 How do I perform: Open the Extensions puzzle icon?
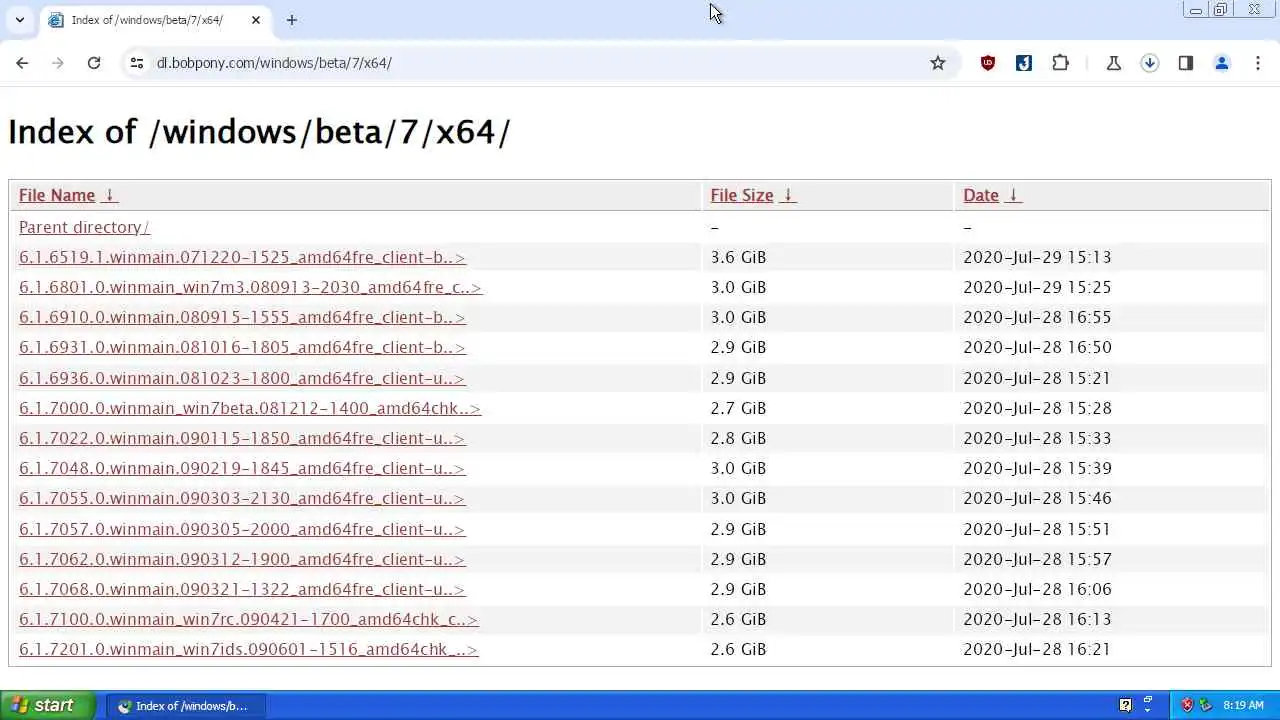1061,63
